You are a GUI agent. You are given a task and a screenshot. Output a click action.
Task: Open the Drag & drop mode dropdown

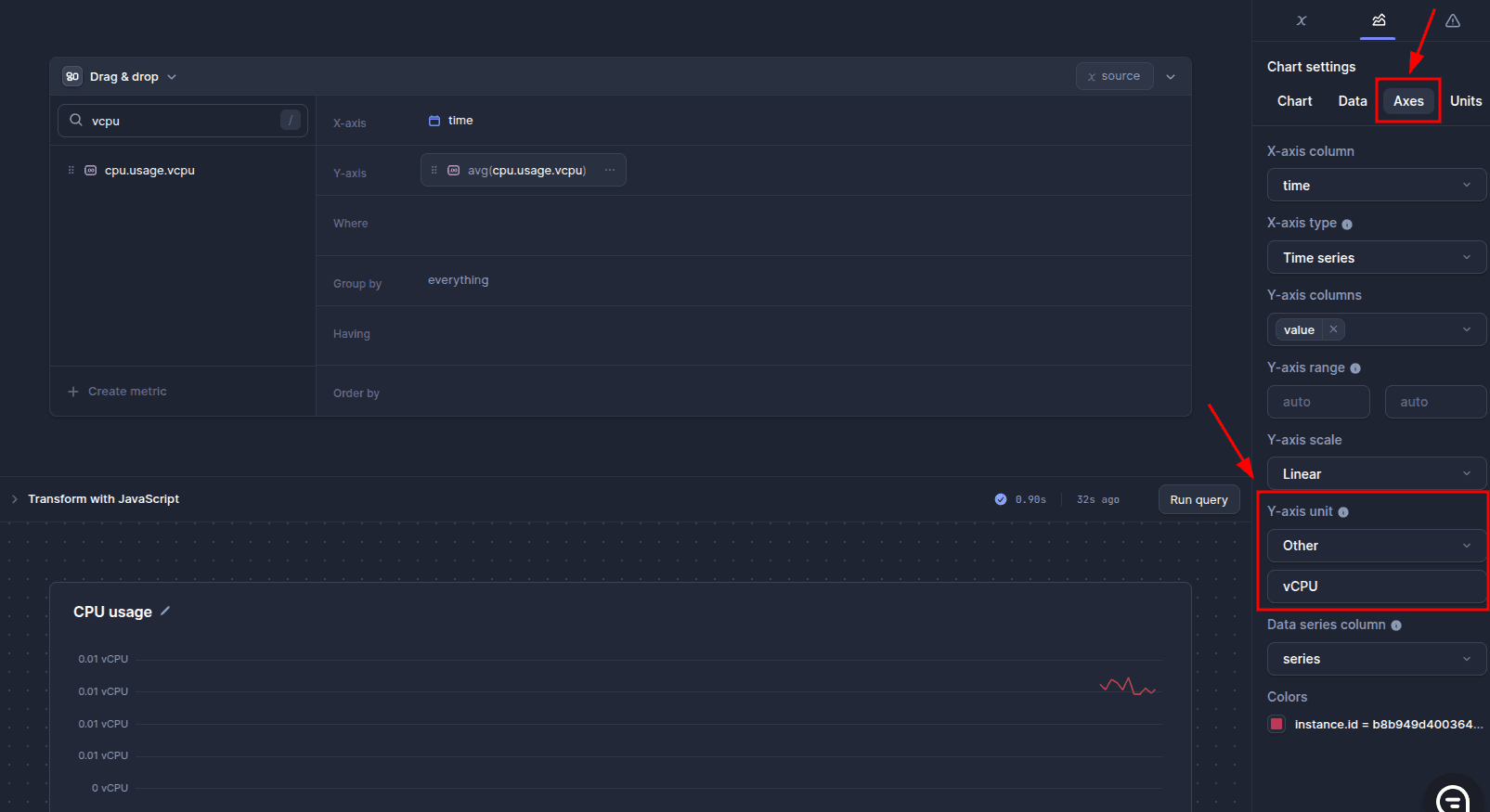pos(120,77)
